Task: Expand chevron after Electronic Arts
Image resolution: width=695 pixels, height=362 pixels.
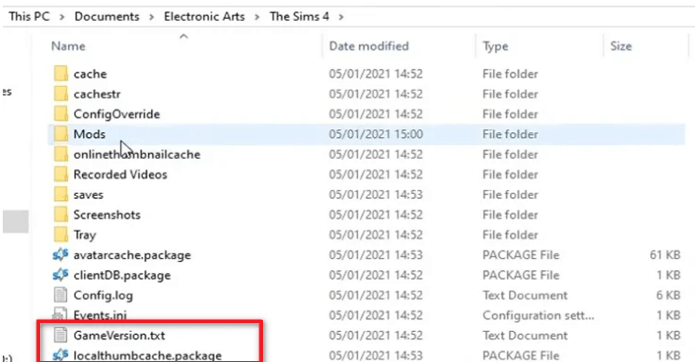Action: click(257, 17)
